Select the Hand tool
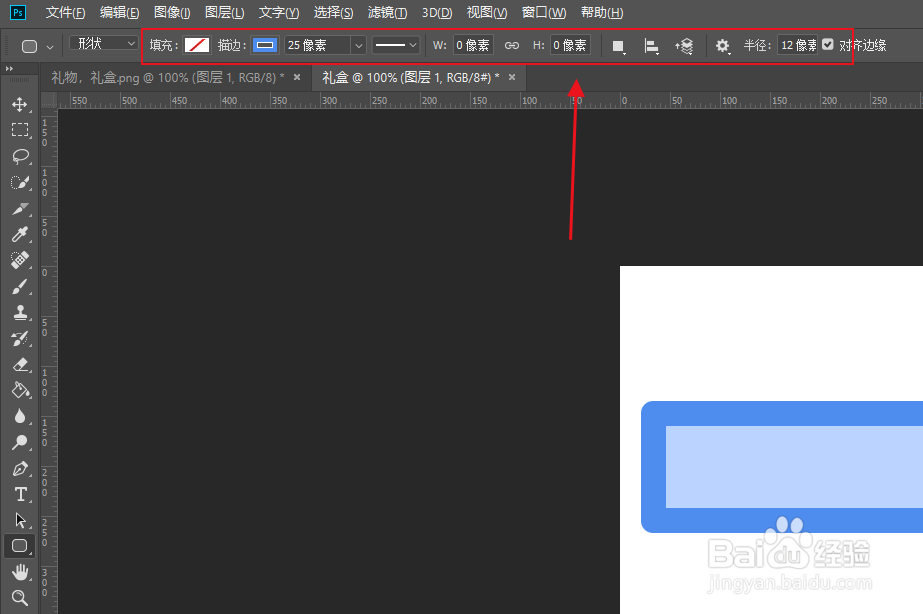Screen dimensions: 923x614 click(x=19, y=572)
